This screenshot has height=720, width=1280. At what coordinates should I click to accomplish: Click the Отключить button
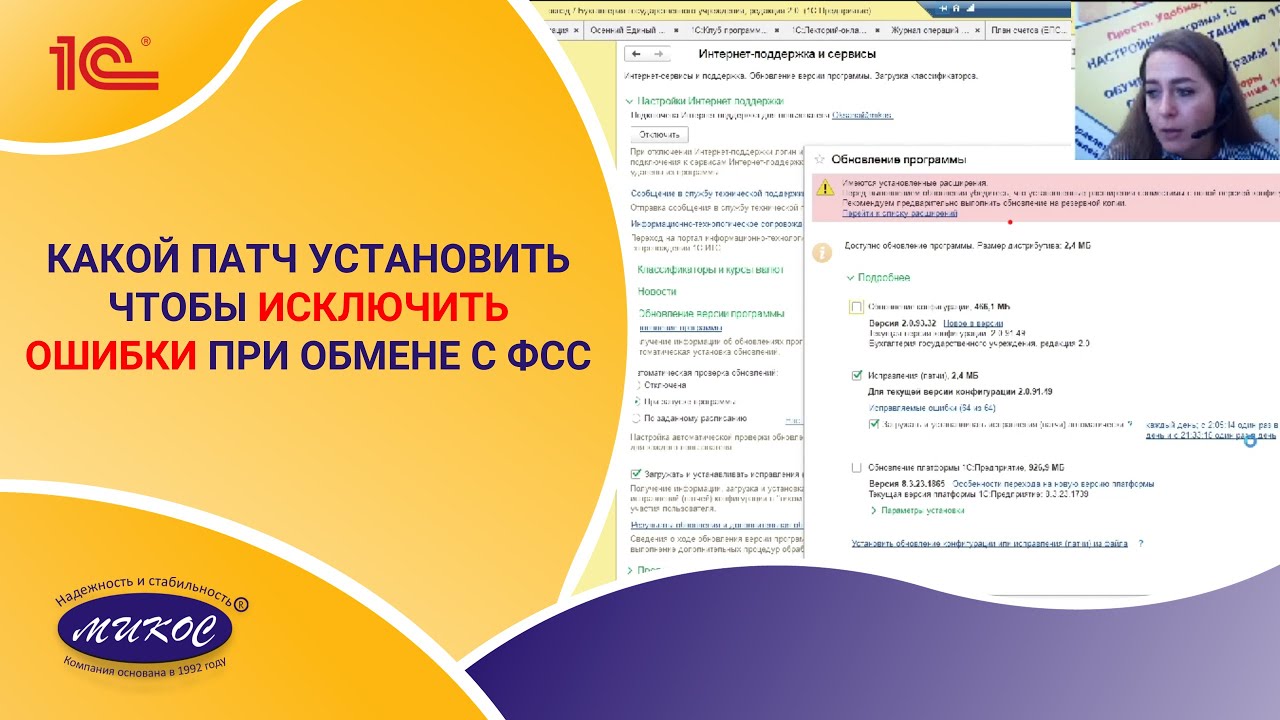(660, 134)
